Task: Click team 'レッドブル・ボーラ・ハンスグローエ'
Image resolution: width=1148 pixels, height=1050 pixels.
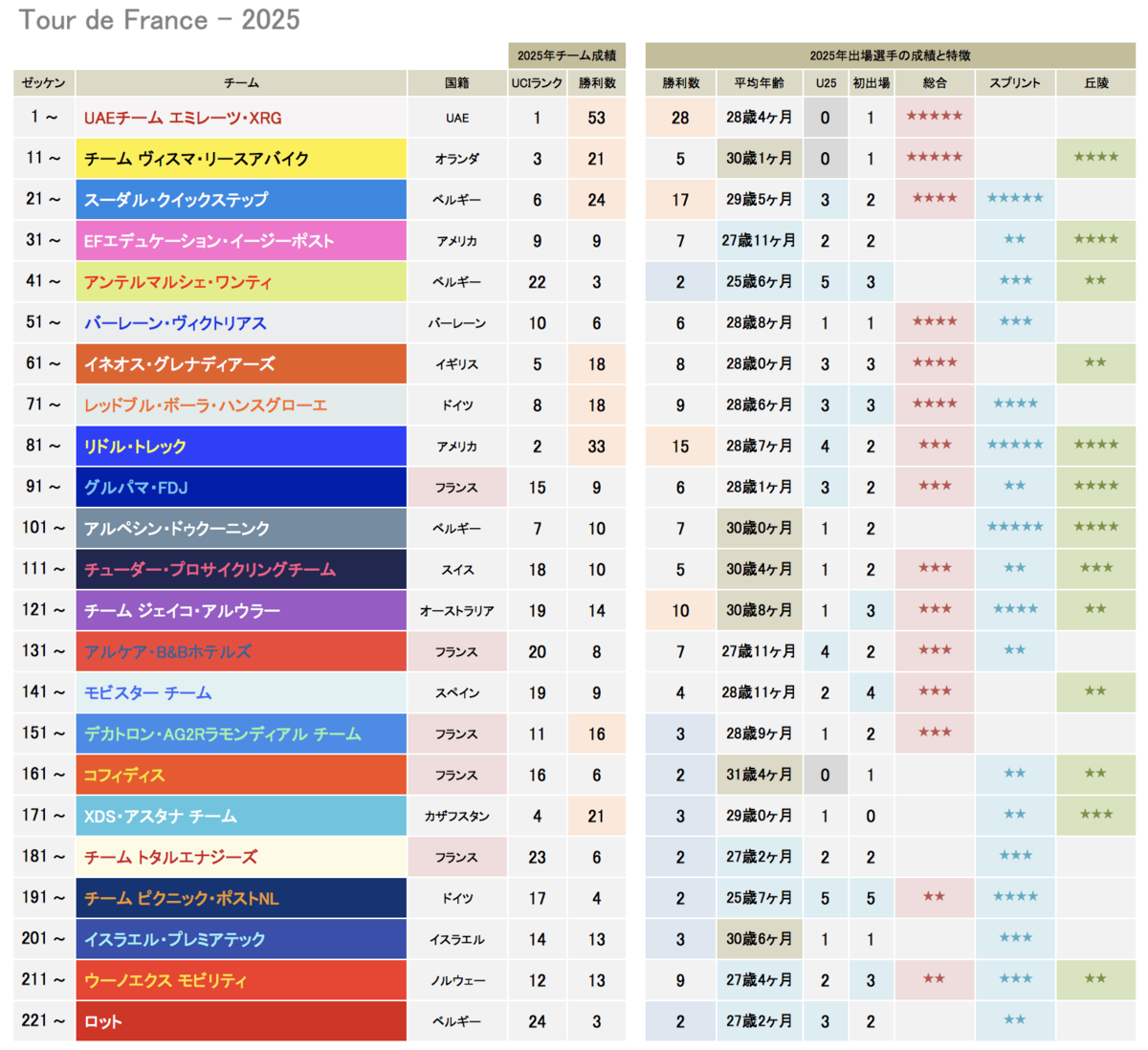Action: [241, 405]
